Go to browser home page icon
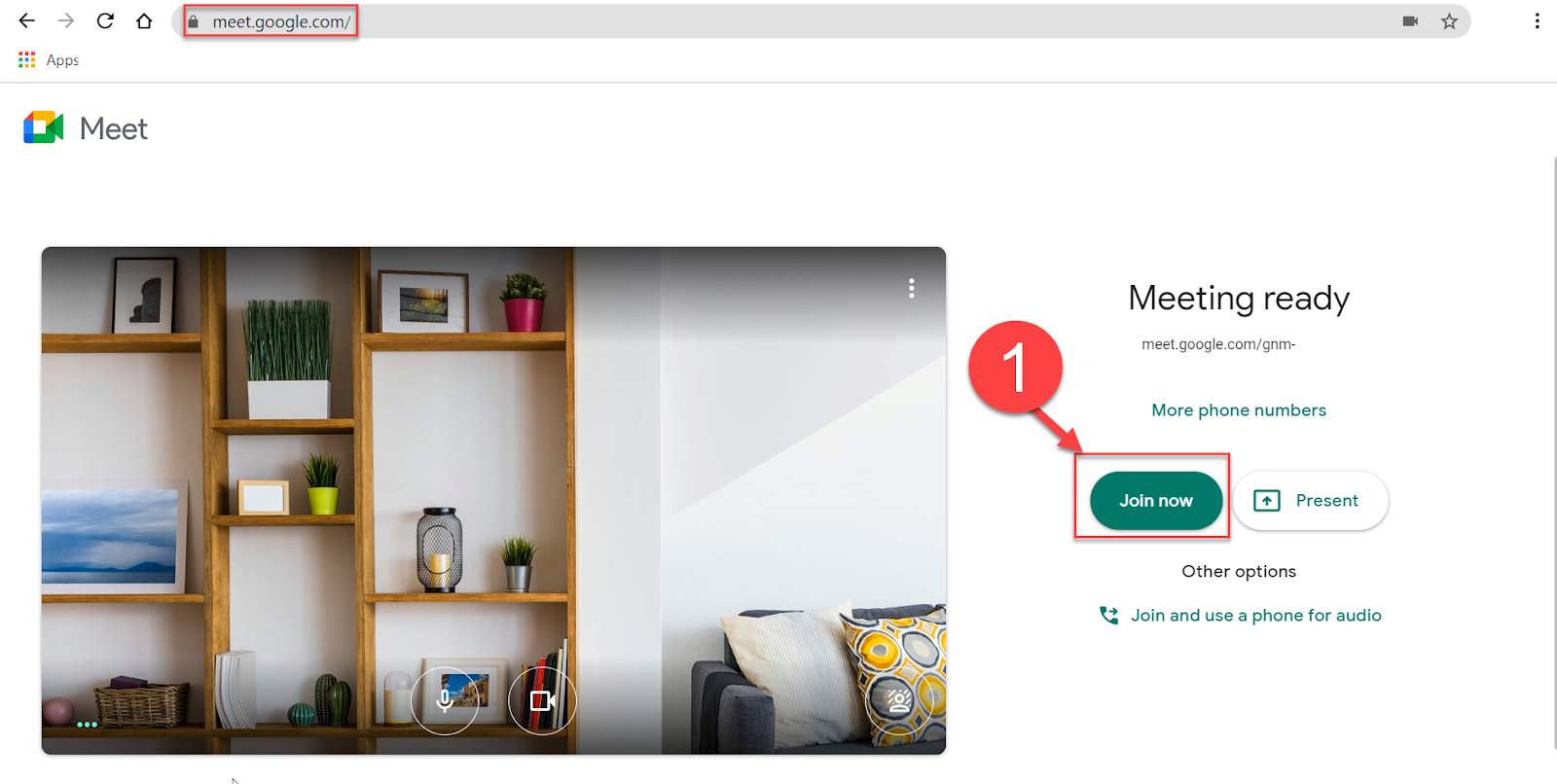The image size is (1557, 784). tap(144, 20)
